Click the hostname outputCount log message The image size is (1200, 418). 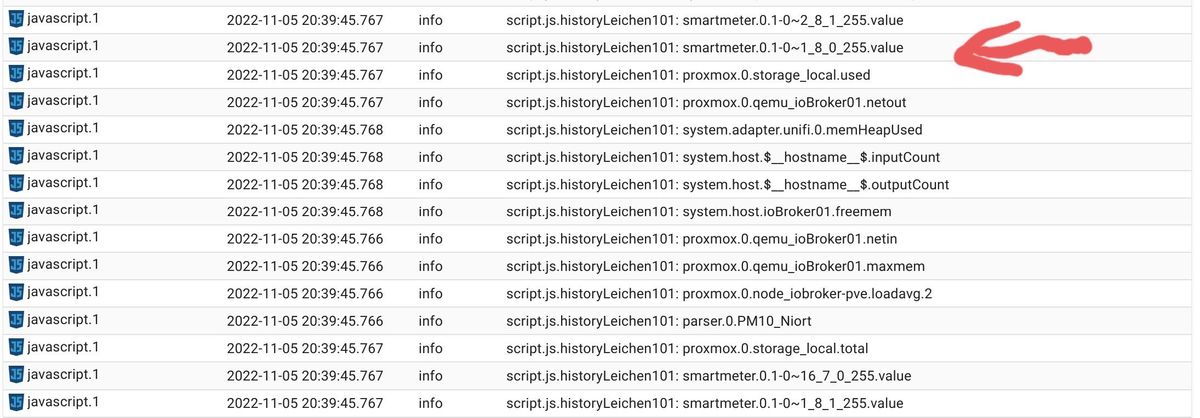[727, 184]
